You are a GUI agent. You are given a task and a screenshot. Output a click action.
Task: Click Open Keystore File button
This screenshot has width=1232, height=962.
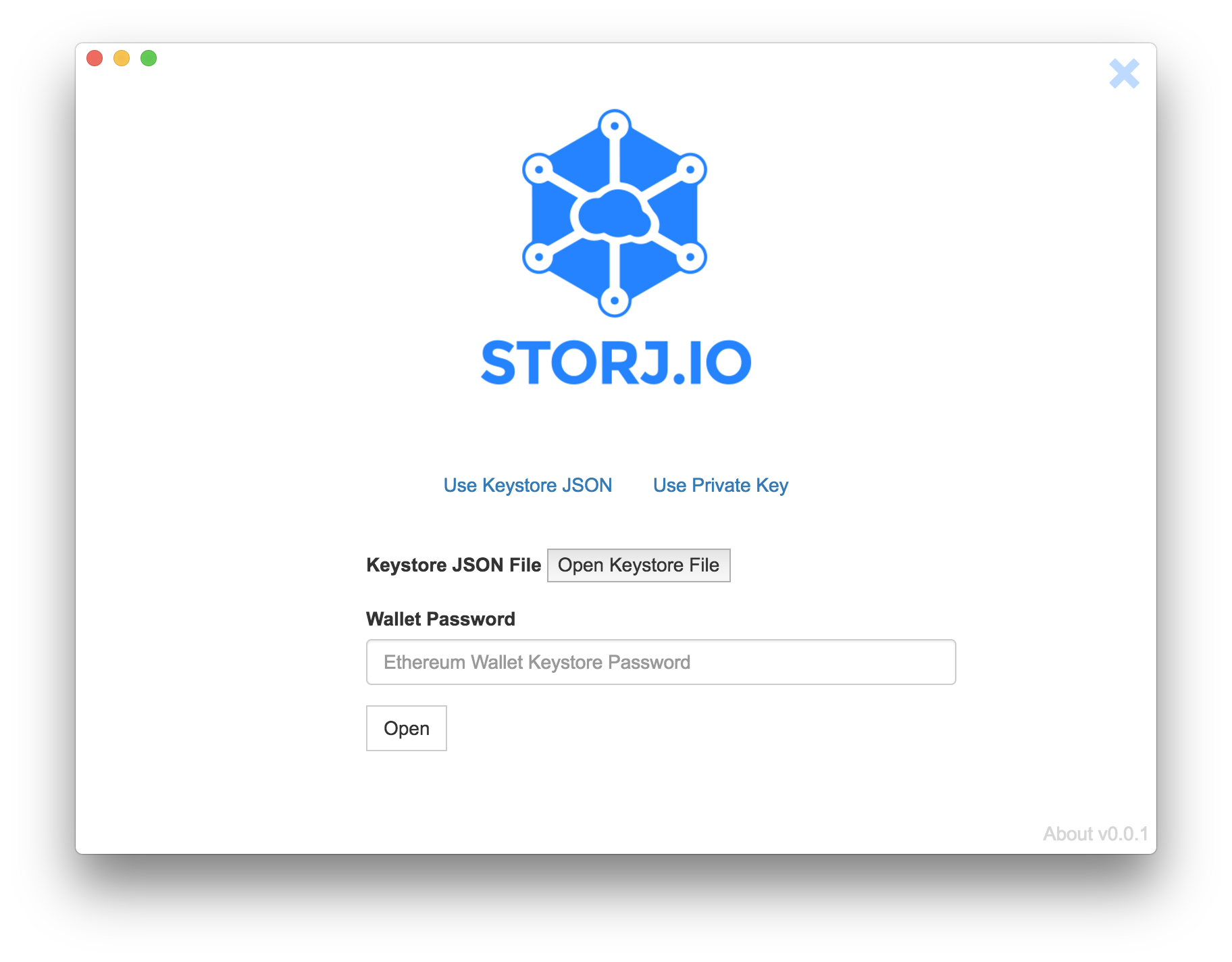pyautogui.click(x=638, y=565)
